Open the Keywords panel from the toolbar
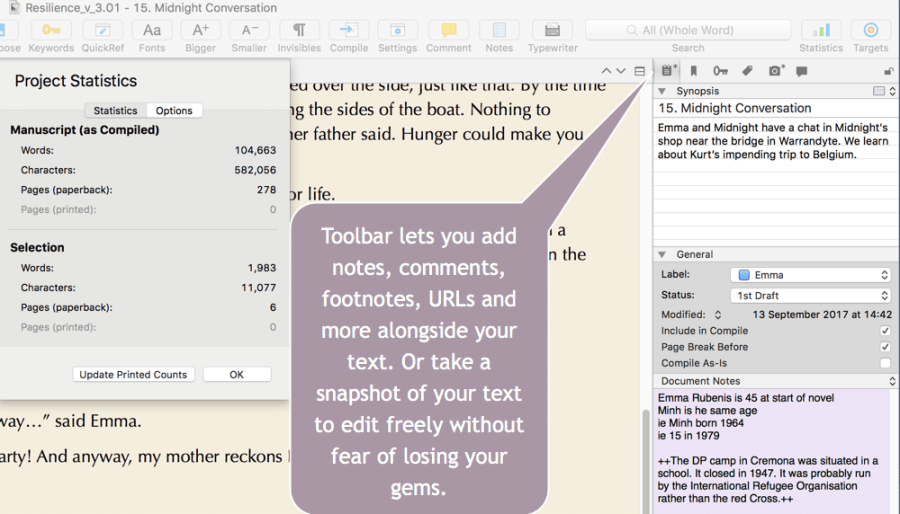Viewport: 900px width, 514px height. click(x=50, y=36)
